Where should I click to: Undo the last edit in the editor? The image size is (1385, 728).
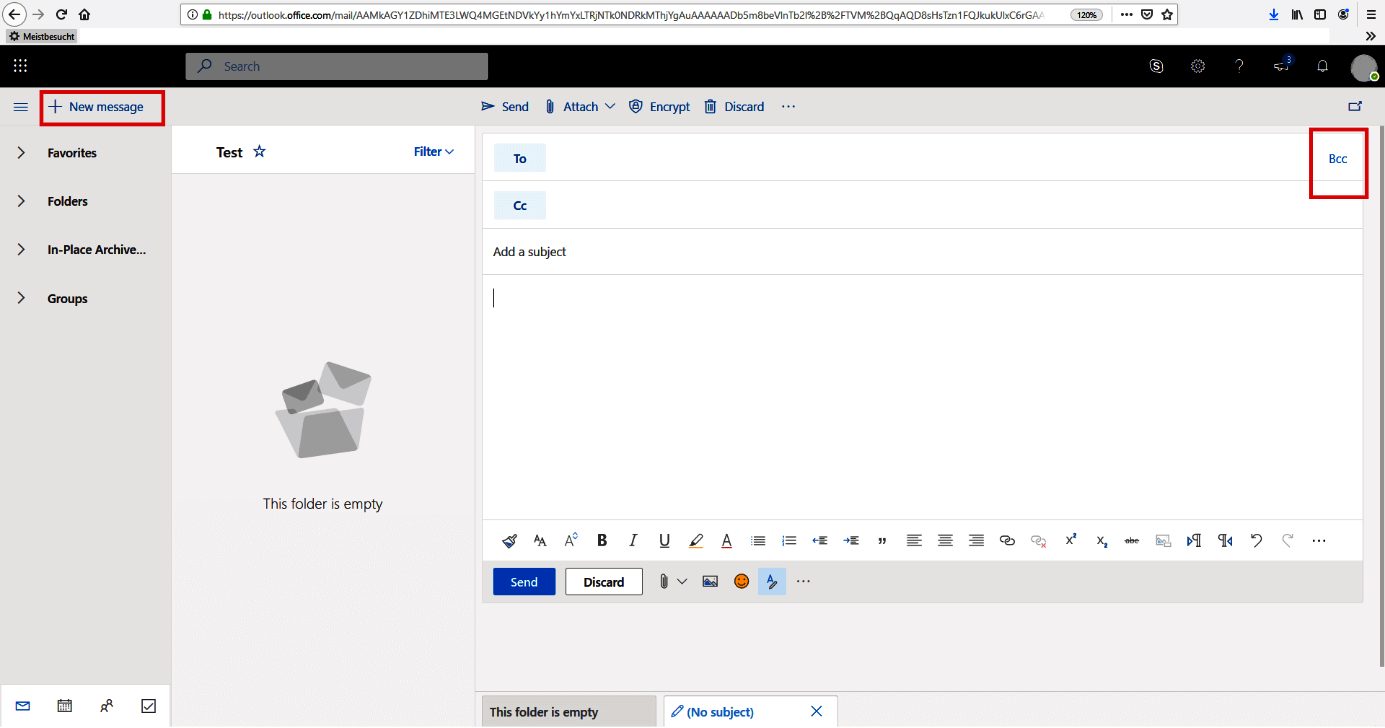pyautogui.click(x=1256, y=540)
